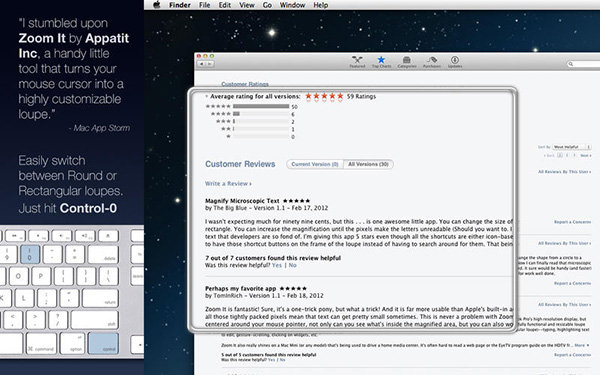
Task: Open the Featured section in App Store toolbar
Action: pyautogui.click(x=357, y=62)
